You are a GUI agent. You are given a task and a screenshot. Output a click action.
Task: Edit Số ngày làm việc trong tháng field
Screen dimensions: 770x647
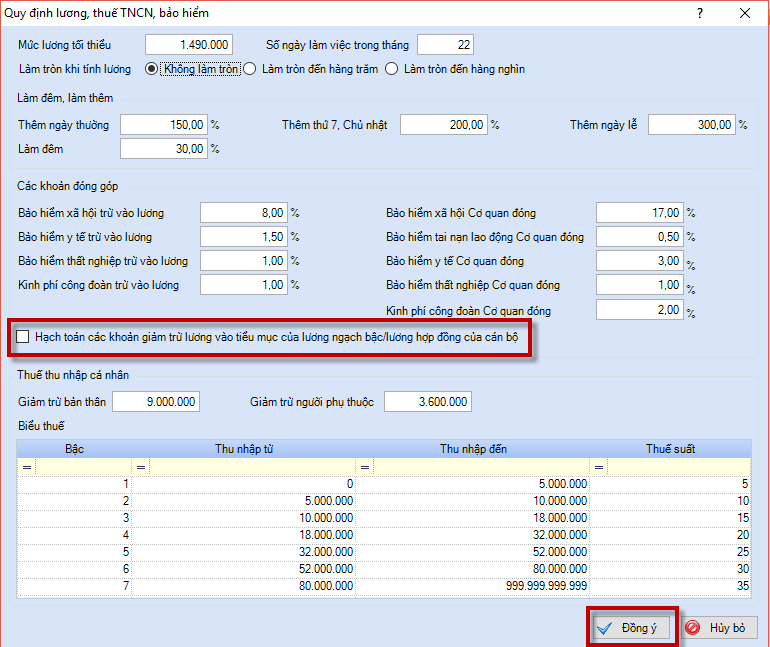coord(445,45)
